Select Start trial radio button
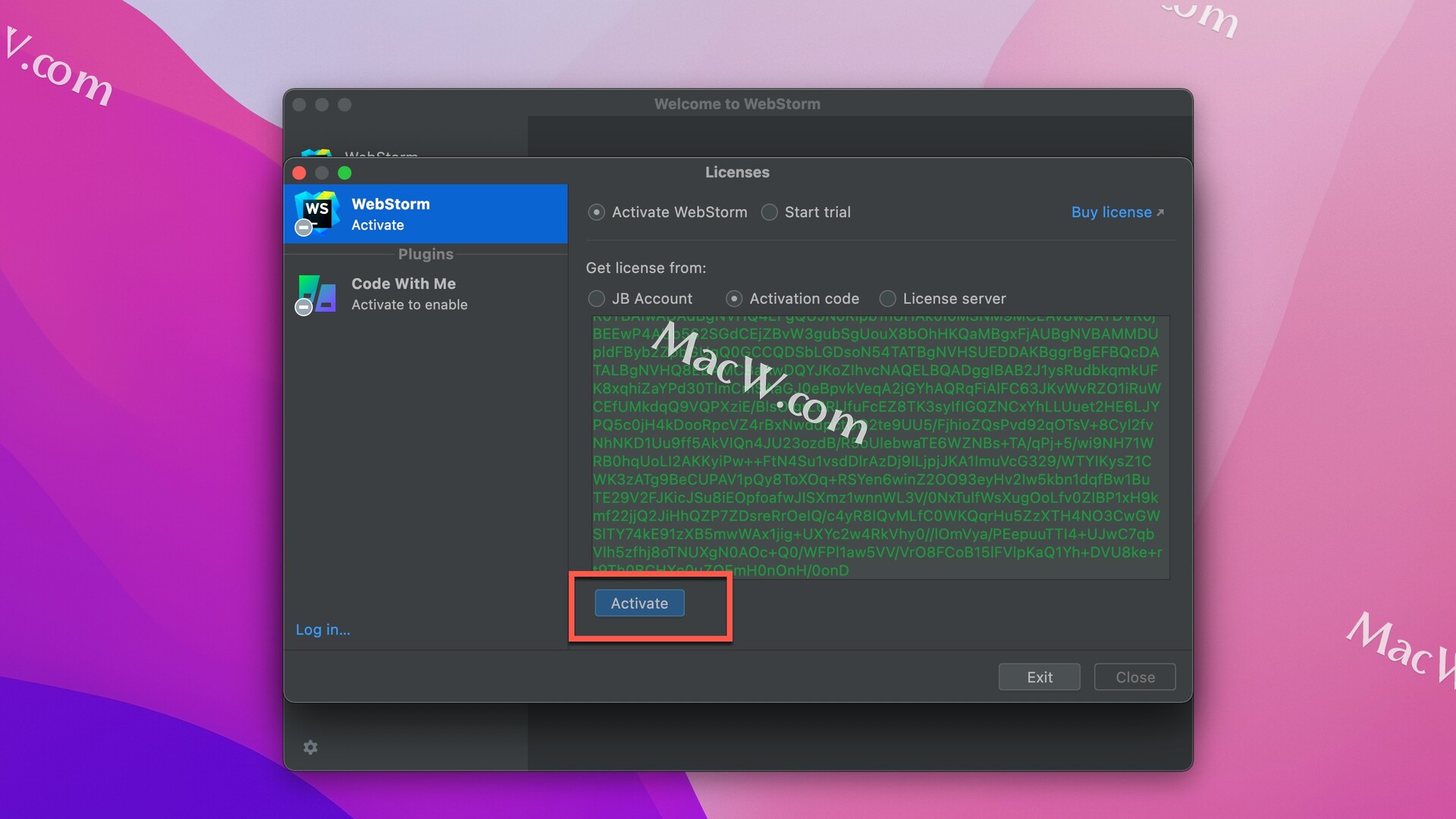1456x819 pixels. pos(769,212)
